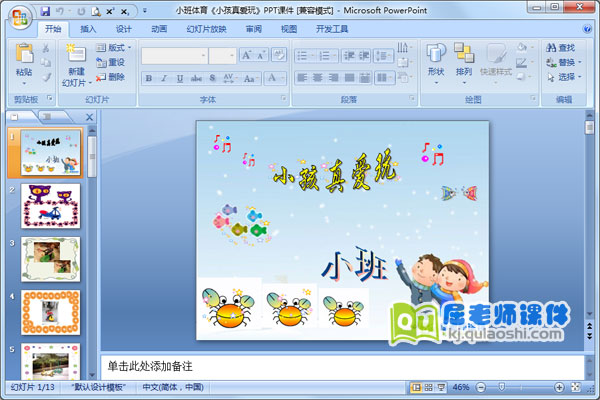The height and width of the screenshot is (400, 600).
Task: Click the Find binoculars button
Action: (561, 48)
